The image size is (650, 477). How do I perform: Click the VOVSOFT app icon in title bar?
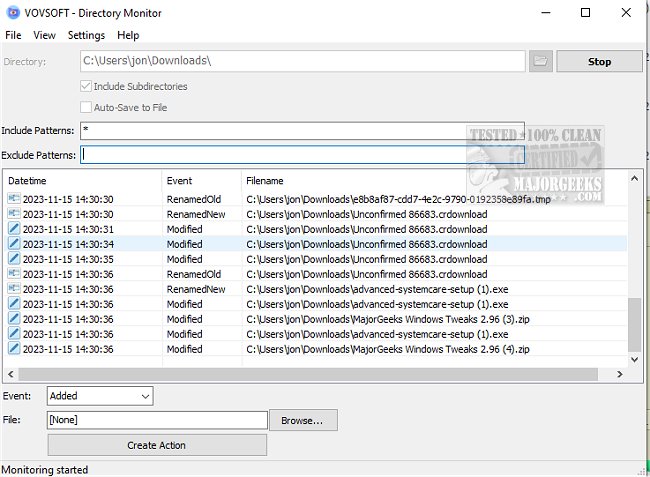coord(12,13)
